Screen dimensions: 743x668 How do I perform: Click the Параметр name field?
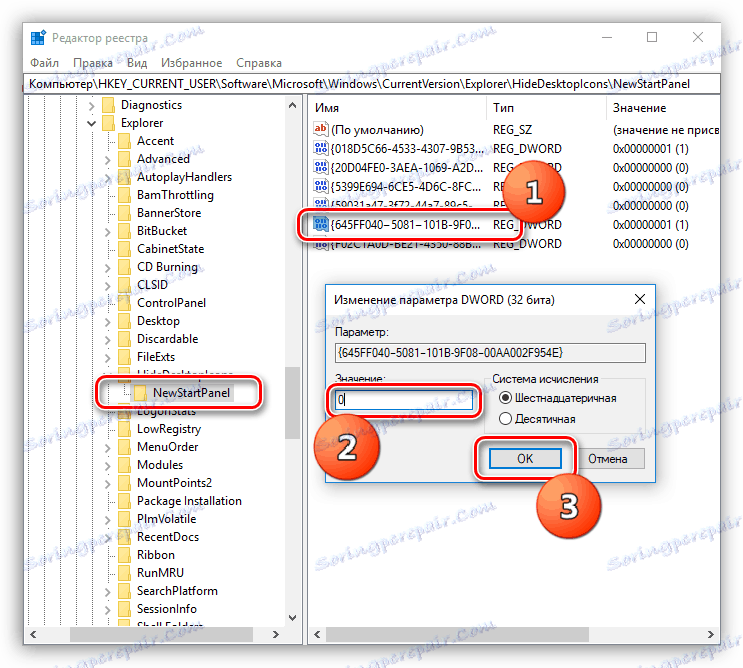[490, 352]
